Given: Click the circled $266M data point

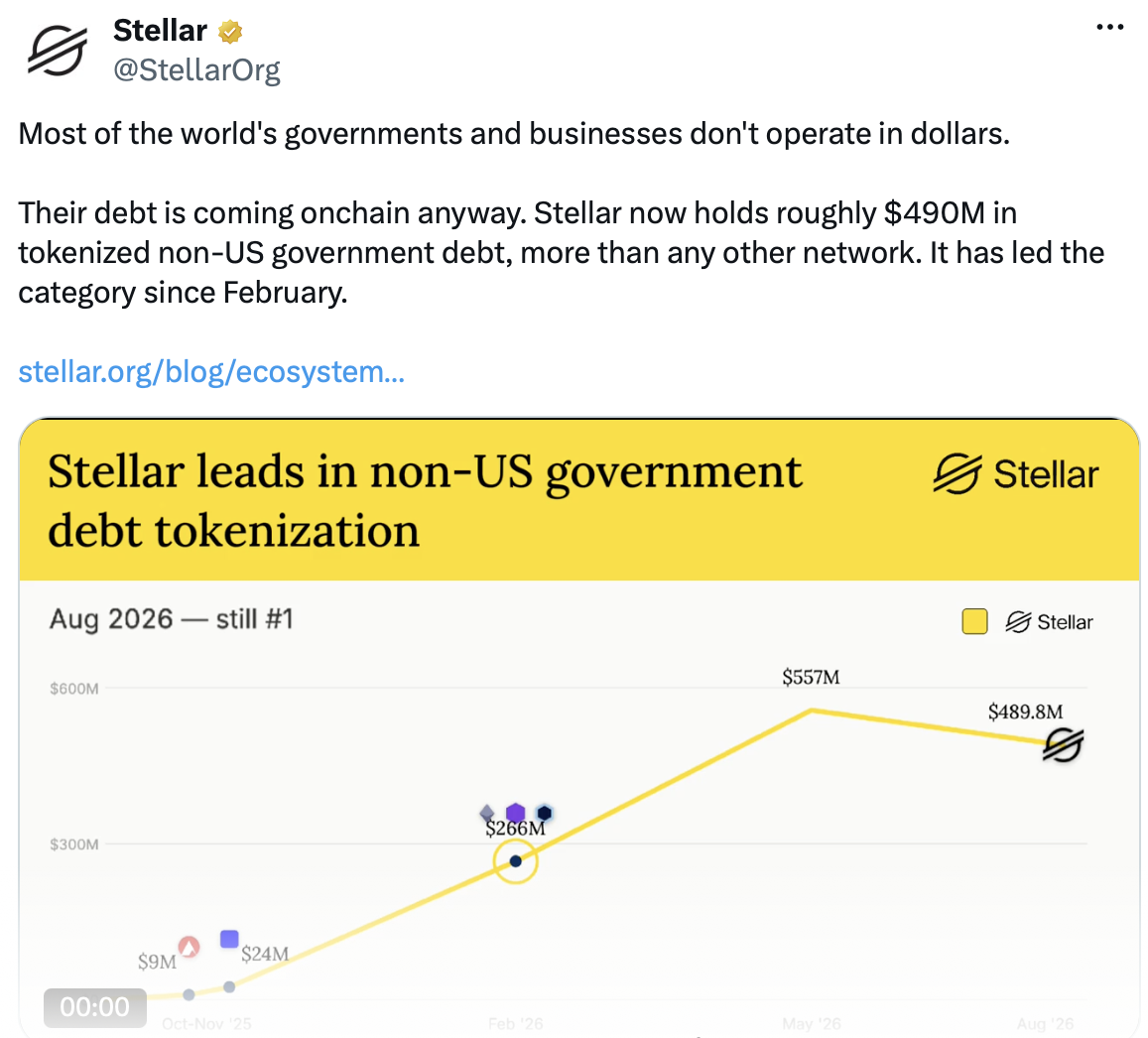Looking at the screenshot, I should pyautogui.click(x=515, y=860).
